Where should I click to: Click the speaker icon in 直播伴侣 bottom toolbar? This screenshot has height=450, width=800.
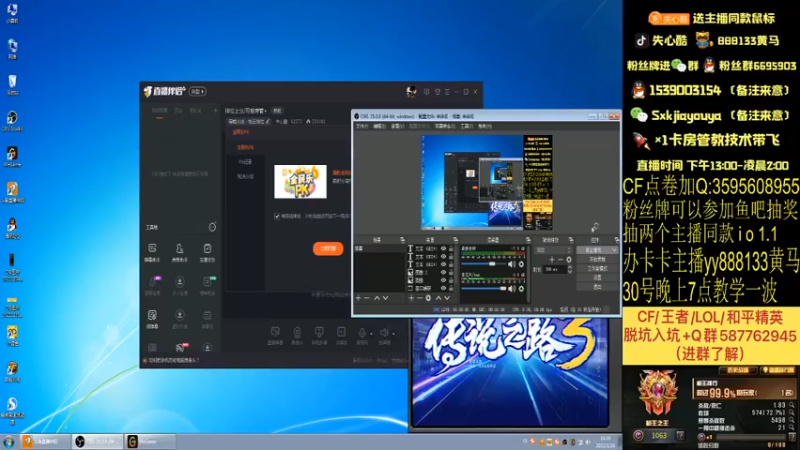pos(384,332)
